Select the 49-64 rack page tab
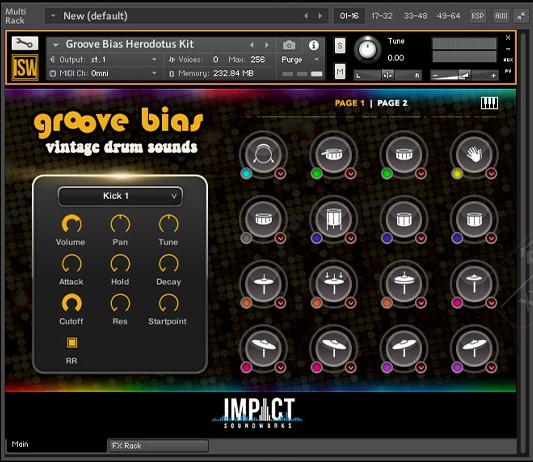 pos(448,16)
